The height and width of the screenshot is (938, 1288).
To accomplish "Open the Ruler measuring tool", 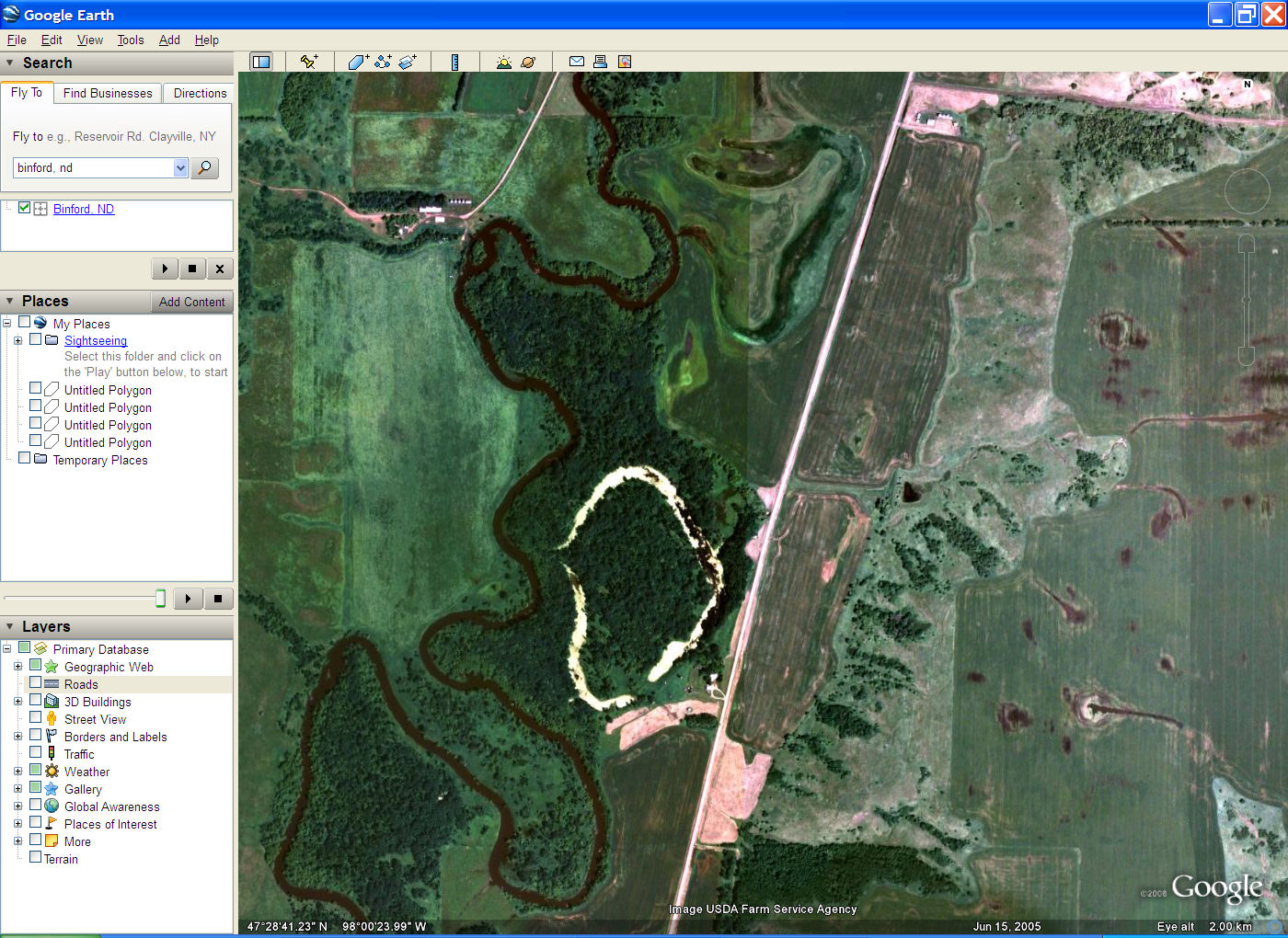I will click(x=454, y=62).
